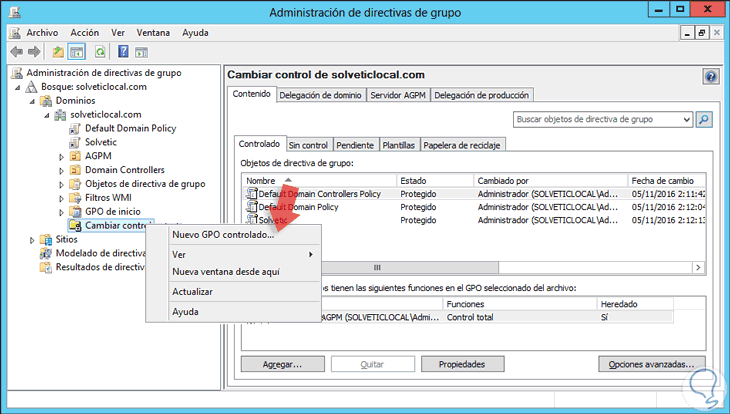Click the Up one level folder icon

tap(58, 52)
